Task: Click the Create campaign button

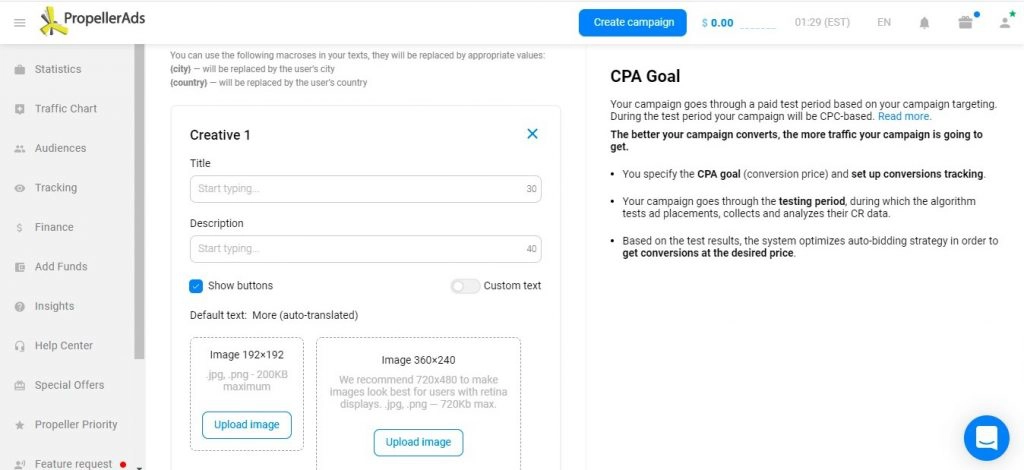Action: pos(632,22)
